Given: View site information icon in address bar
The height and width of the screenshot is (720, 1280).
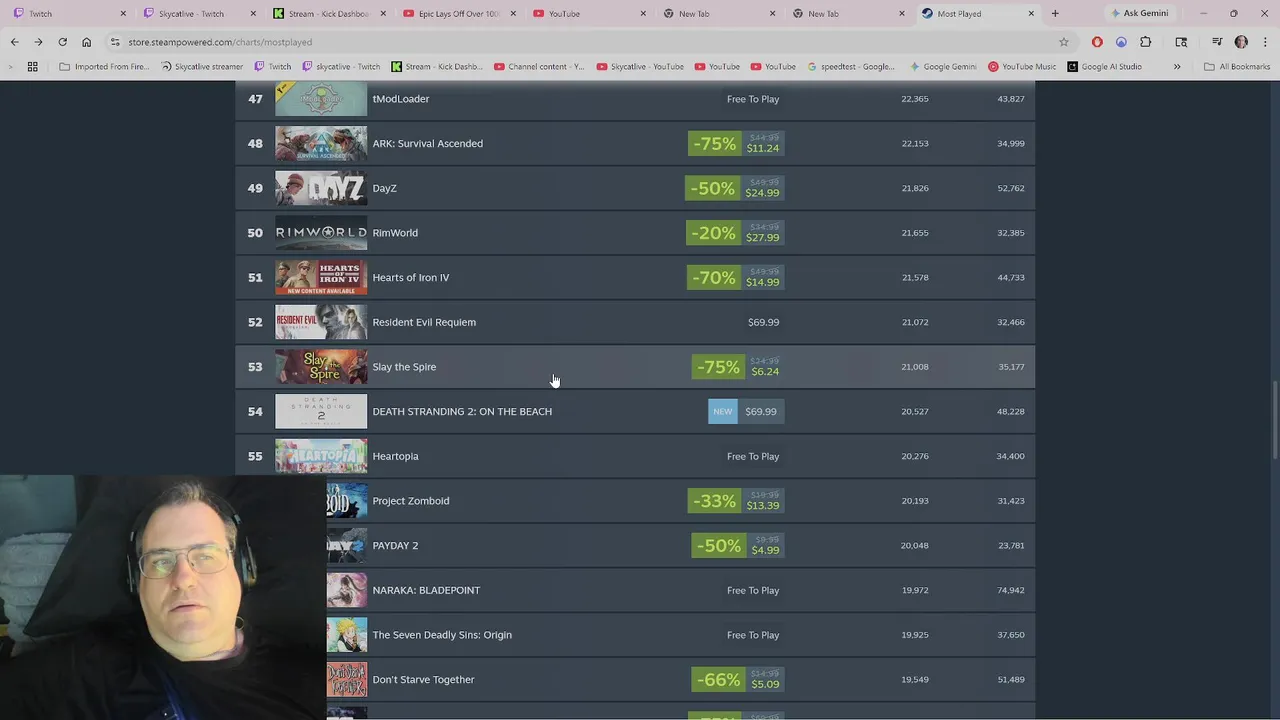Looking at the screenshot, I should 115,42.
